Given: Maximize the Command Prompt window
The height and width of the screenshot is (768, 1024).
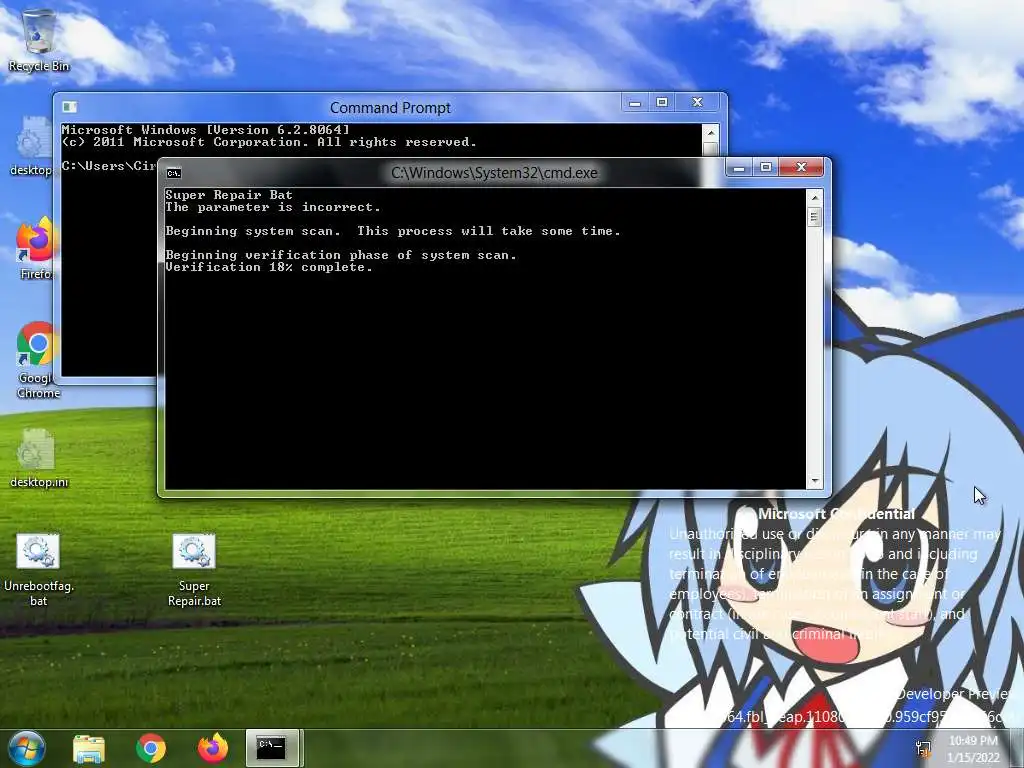Looking at the screenshot, I should click(x=662, y=103).
